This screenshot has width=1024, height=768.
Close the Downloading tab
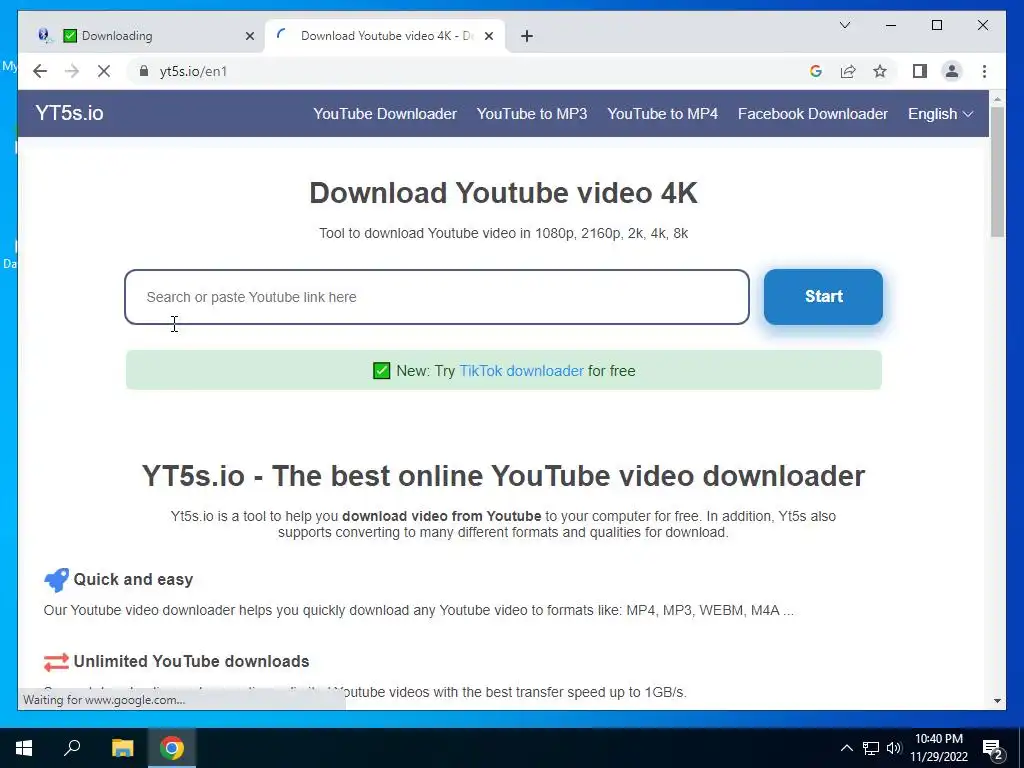click(x=249, y=36)
